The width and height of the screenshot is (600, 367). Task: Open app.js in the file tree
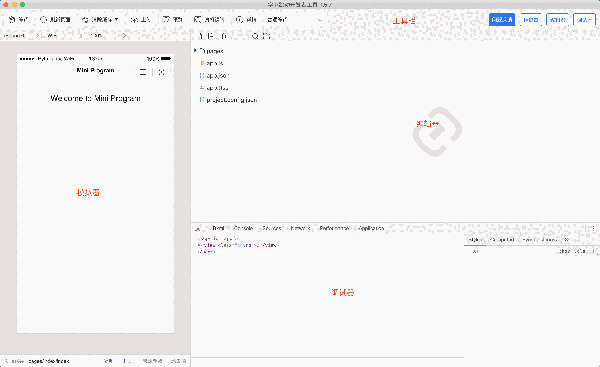[x=215, y=63]
